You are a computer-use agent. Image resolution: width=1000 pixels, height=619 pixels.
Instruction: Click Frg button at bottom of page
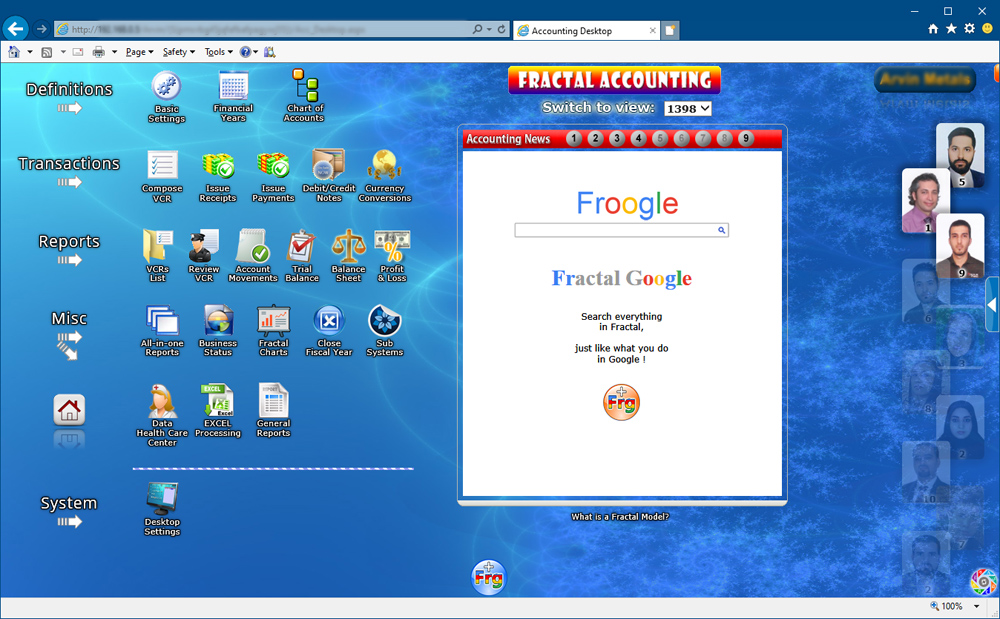tap(489, 578)
